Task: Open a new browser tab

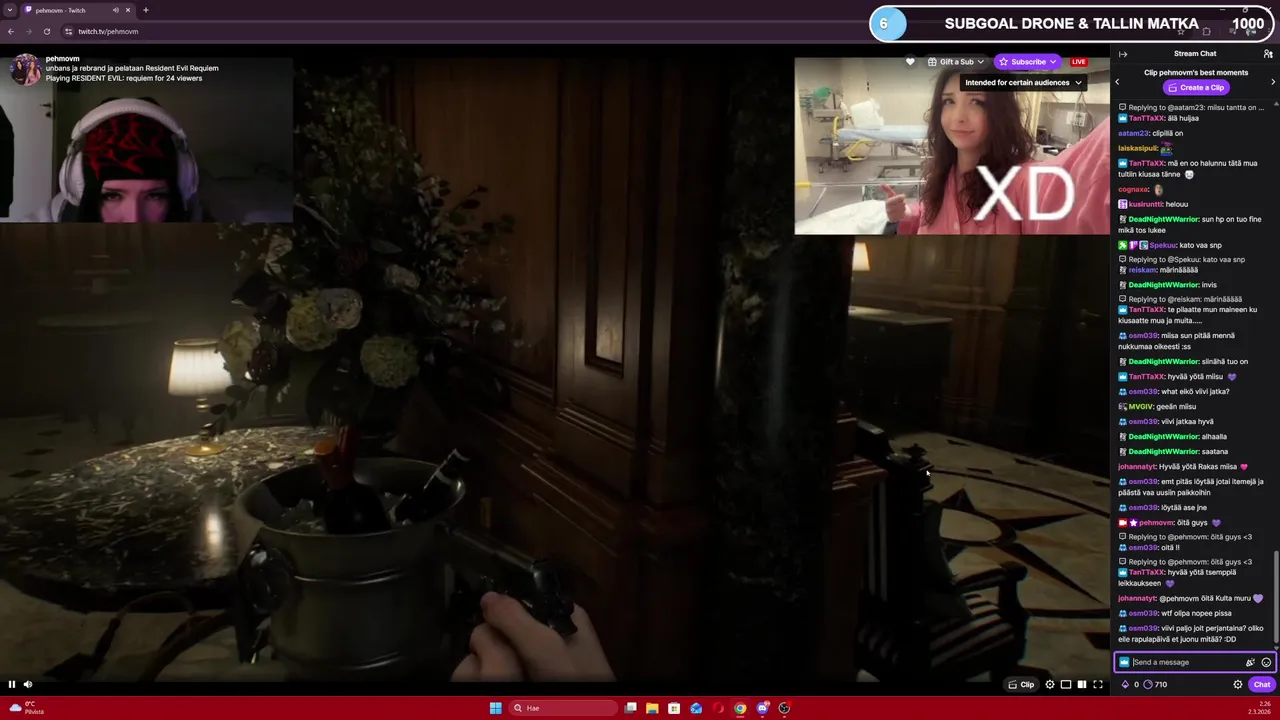Action: (146, 10)
